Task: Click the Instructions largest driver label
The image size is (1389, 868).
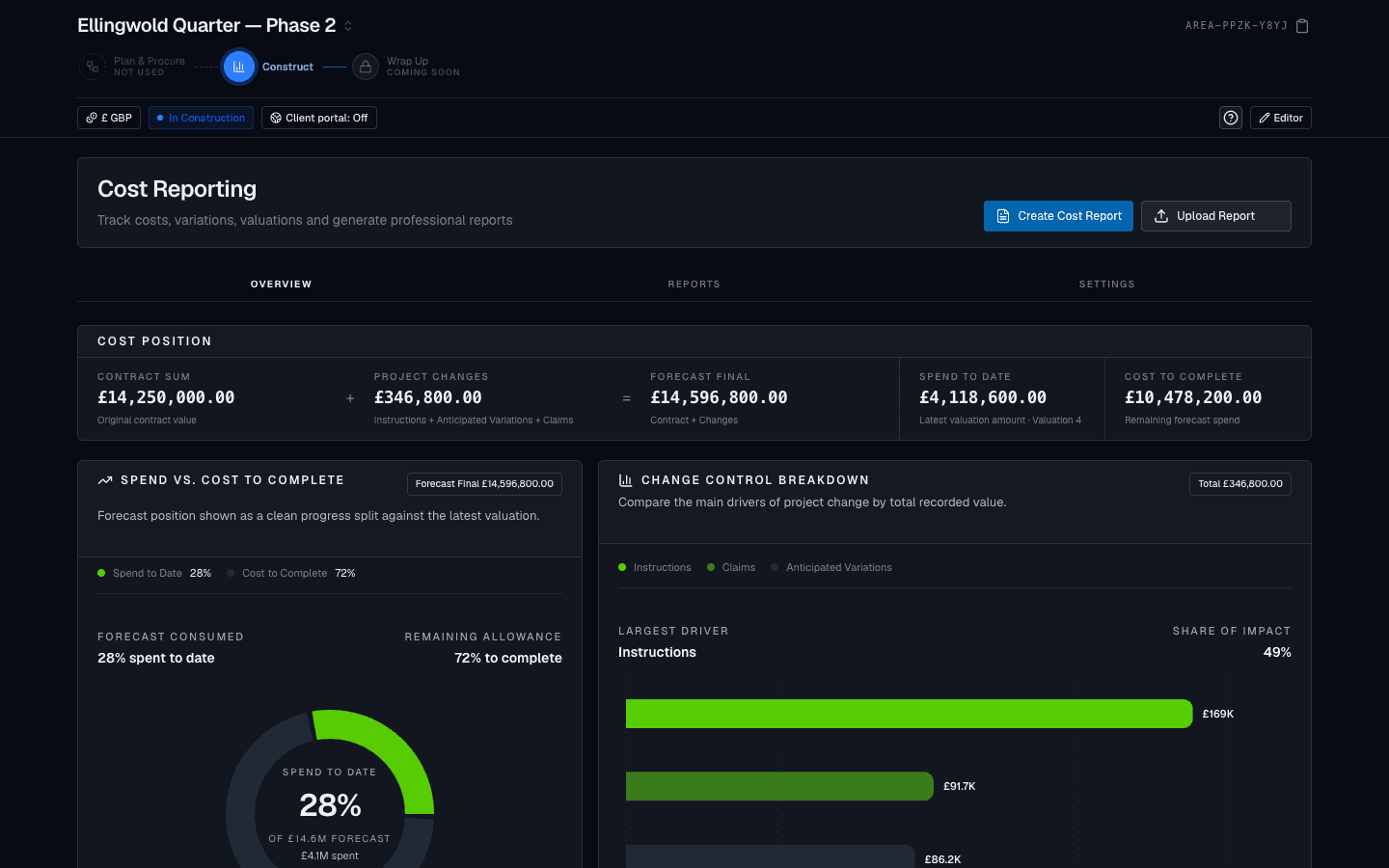Action: [x=657, y=652]
